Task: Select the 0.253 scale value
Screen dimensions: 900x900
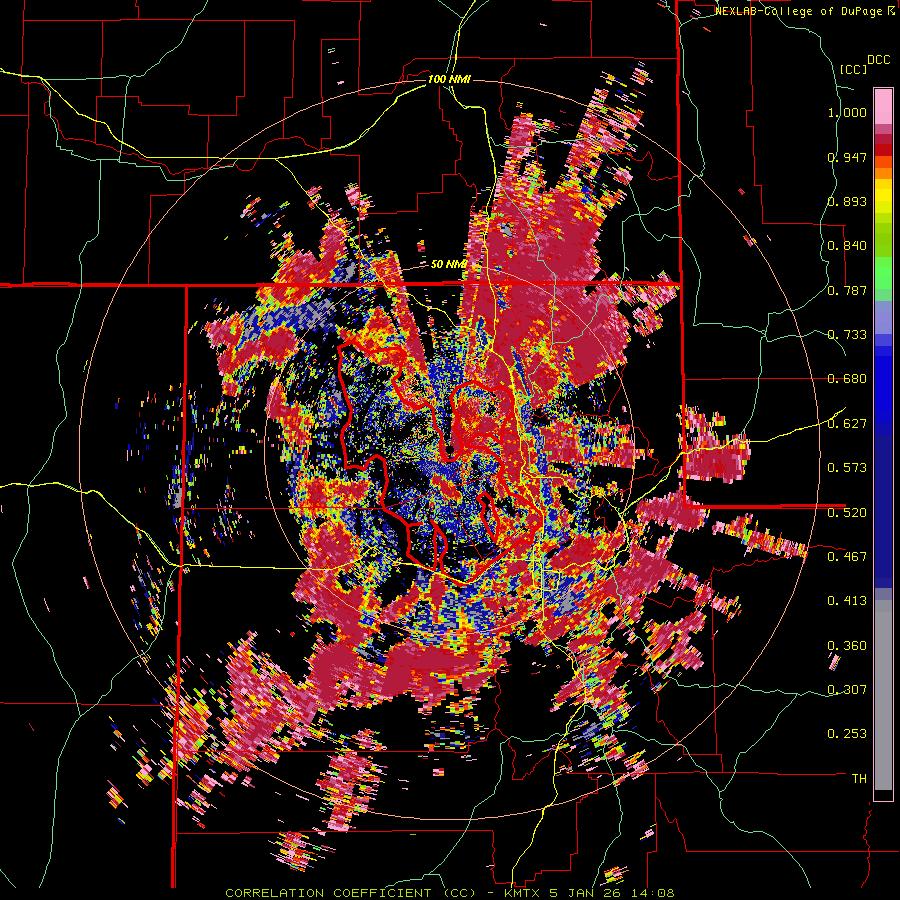Action: click(x=847, y=734)
